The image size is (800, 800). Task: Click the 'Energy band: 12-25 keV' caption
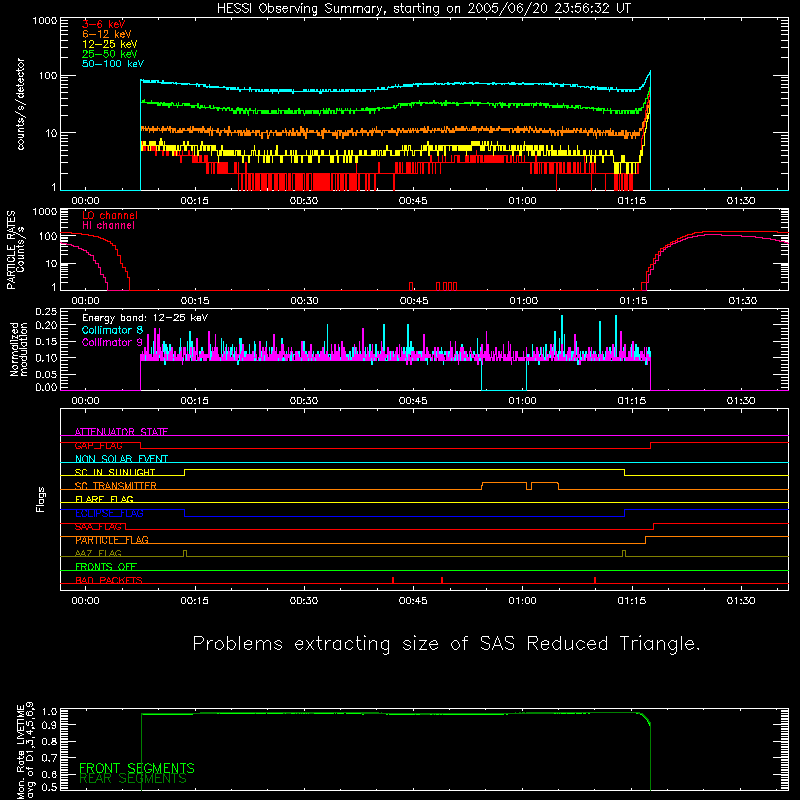click(x=145, y=318)
